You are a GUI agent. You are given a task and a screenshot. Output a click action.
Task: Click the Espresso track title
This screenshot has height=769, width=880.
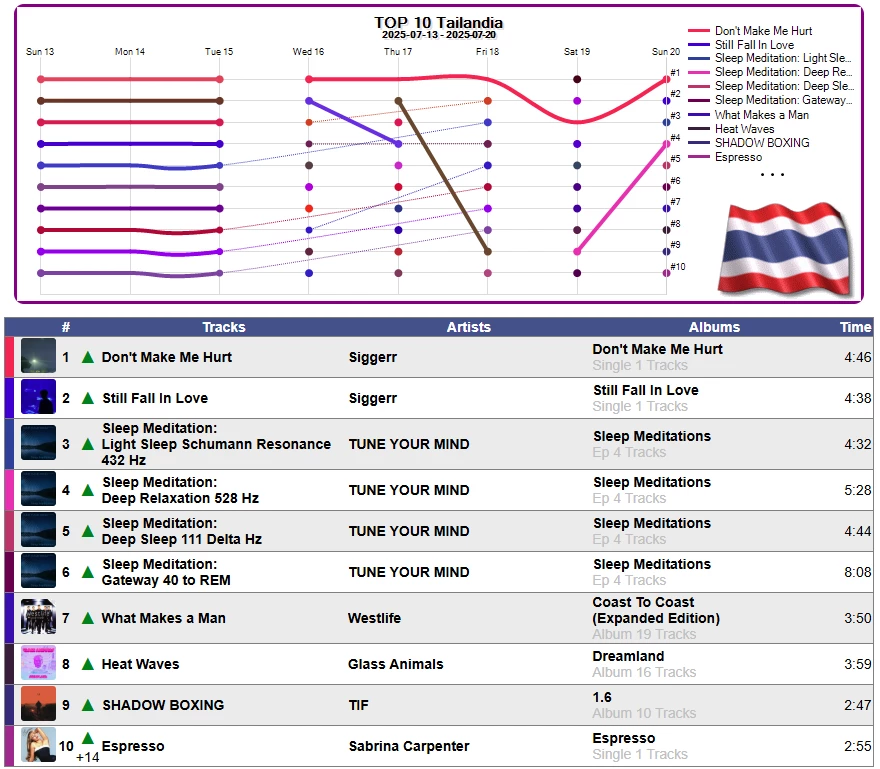[133, 746]
